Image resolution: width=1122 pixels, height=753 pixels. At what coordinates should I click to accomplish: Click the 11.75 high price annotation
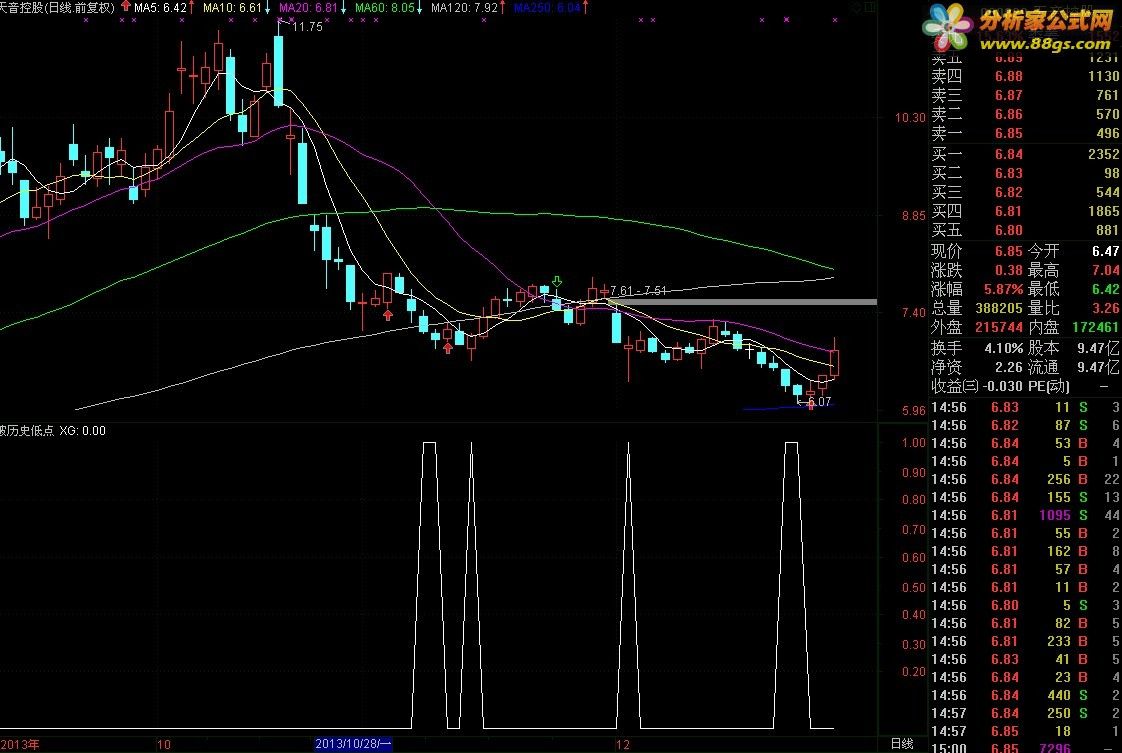(308, 26)
